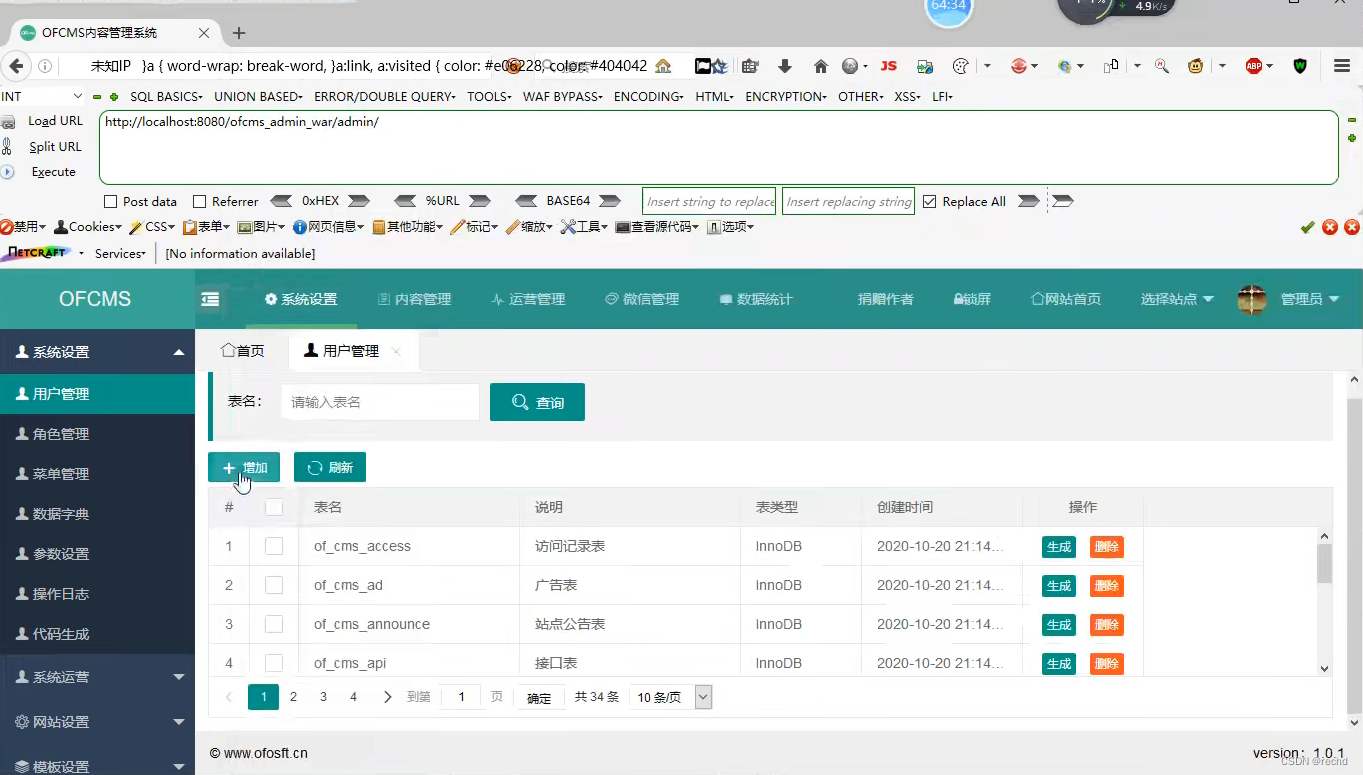Check the box for of_cms_access row
This screenshot has width=1363, height=775.
[x=274, y=546]
